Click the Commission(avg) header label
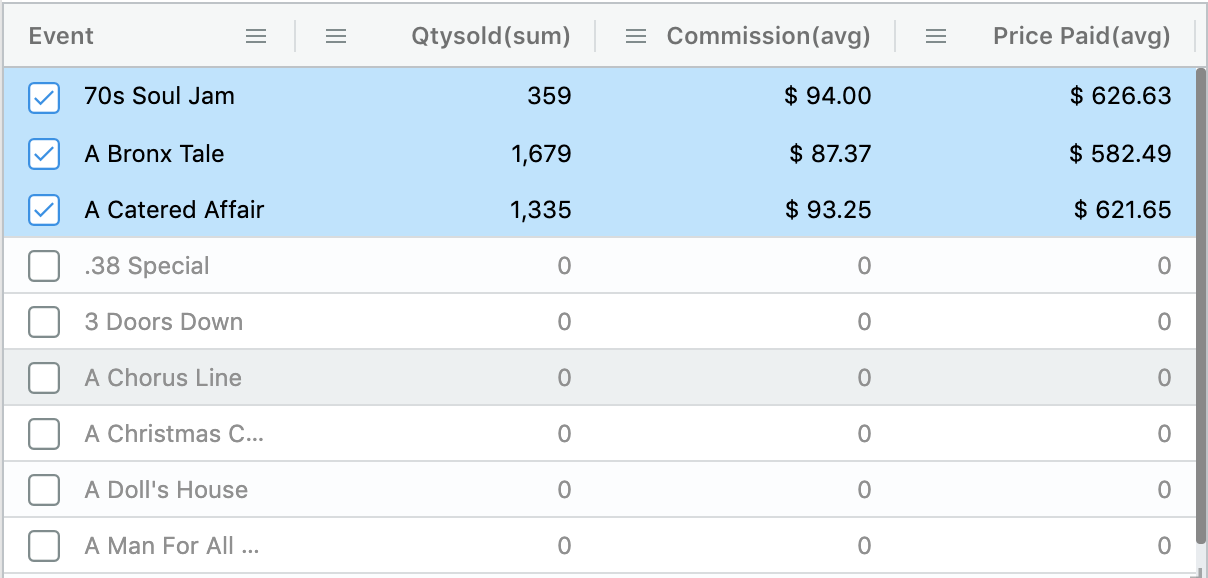The image size is (1208, 578). [768, 36]
